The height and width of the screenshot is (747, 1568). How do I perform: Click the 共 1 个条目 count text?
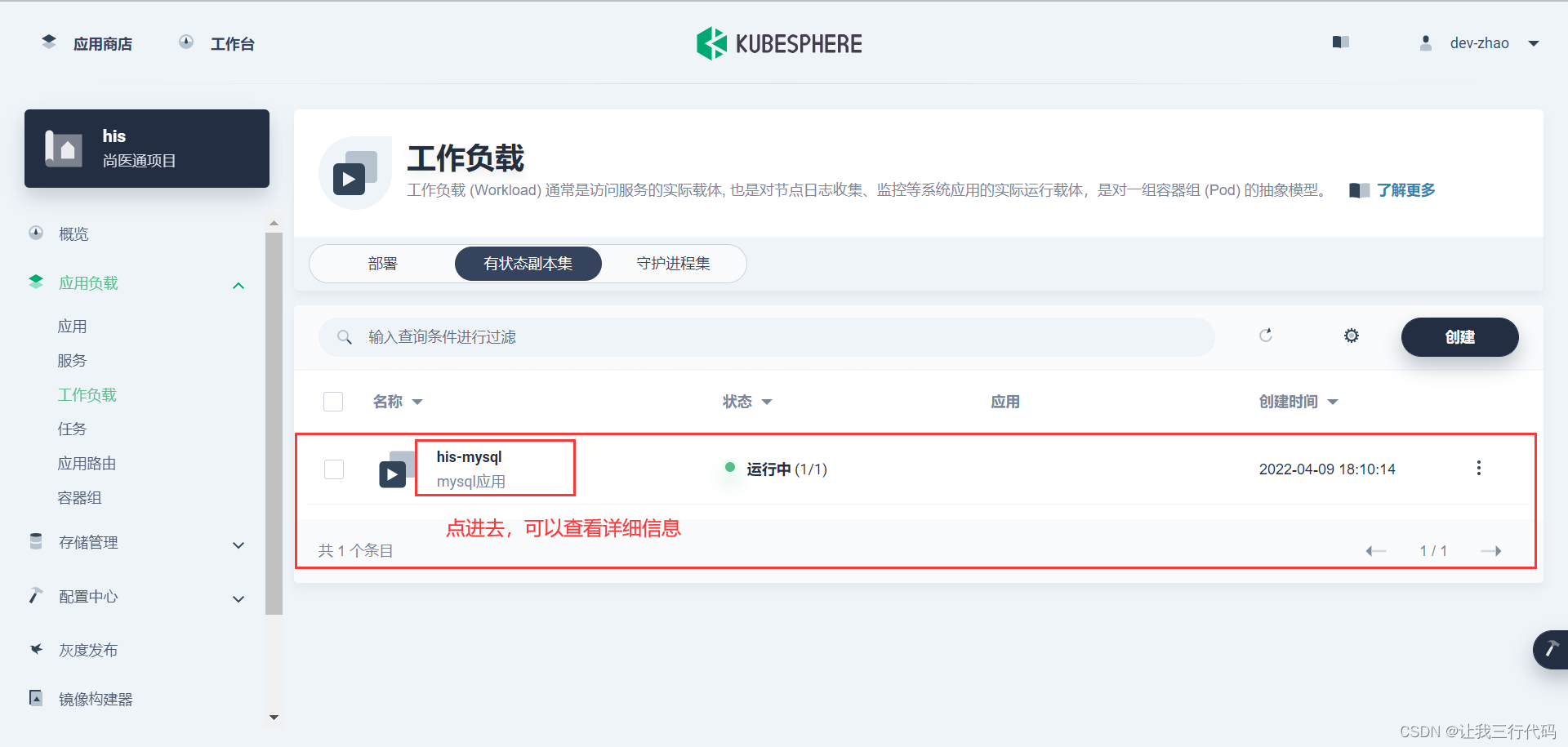356,551
